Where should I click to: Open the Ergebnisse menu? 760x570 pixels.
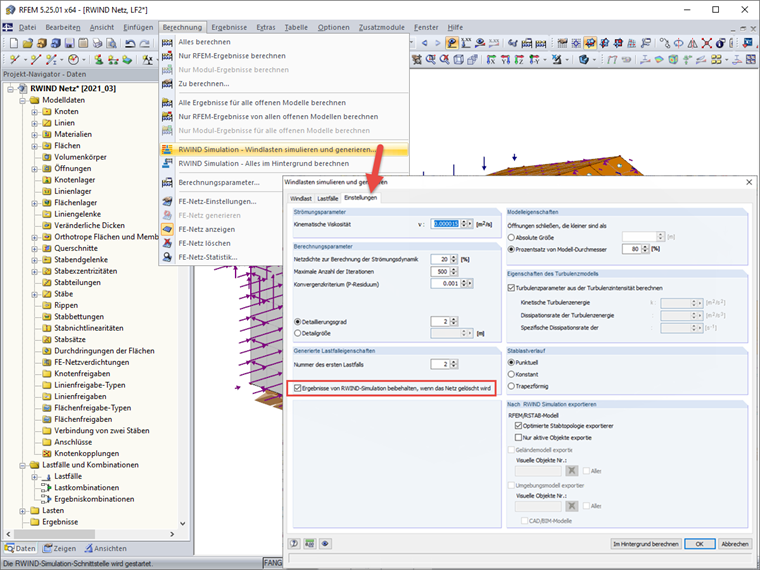(x=229, y=28)
